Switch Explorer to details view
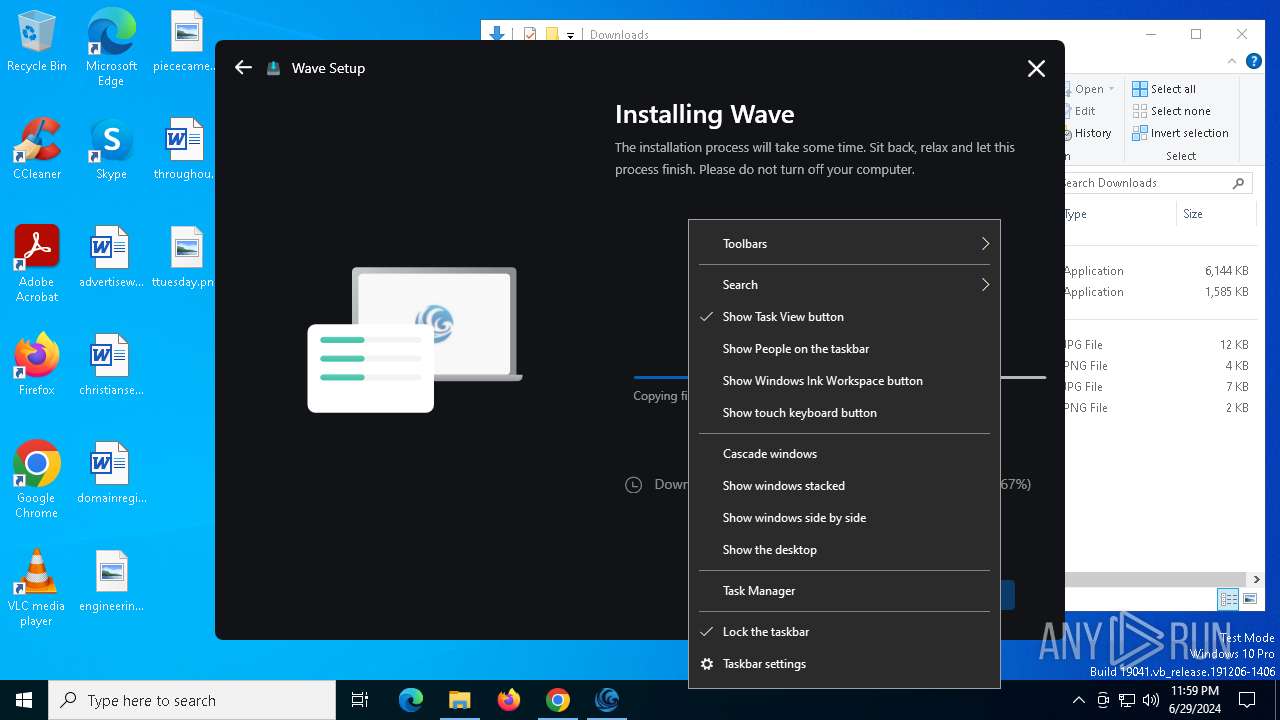This screenshot has width=1280, height=720. tap(1228, 599)
